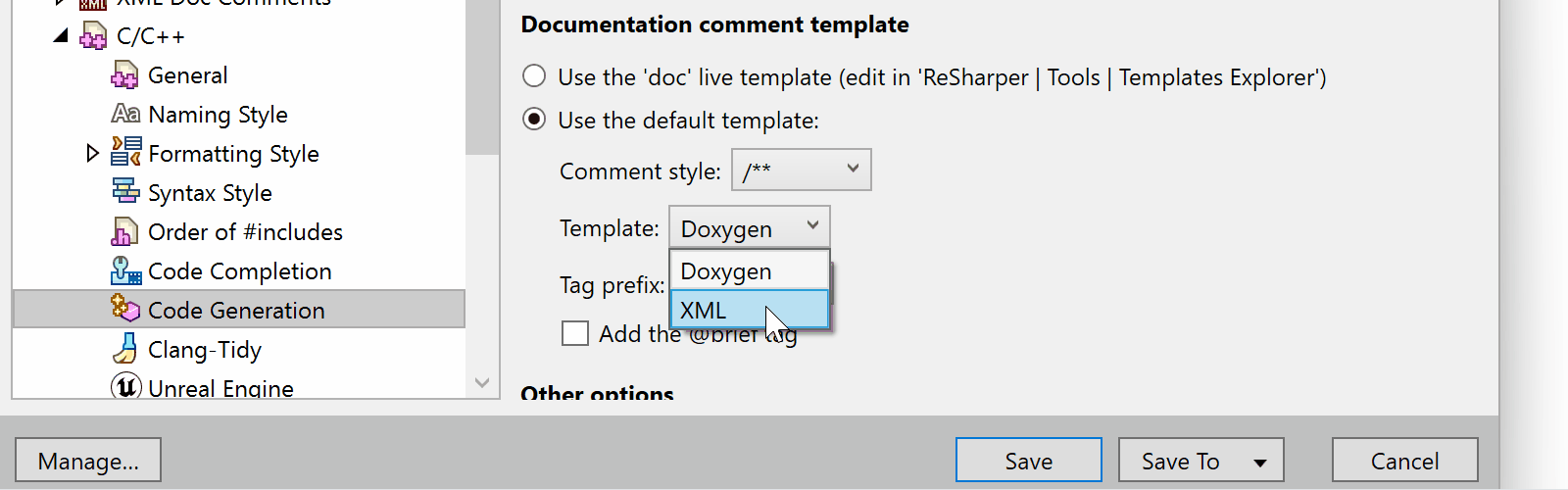
Task: Click the Syntax Style icon
Action: coord(125,192)
